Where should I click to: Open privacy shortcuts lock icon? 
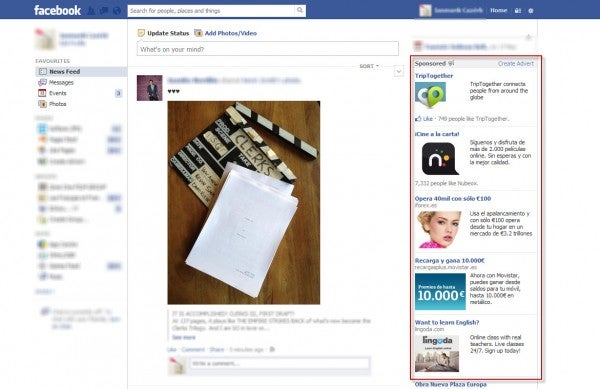click(x=518, y=11)
